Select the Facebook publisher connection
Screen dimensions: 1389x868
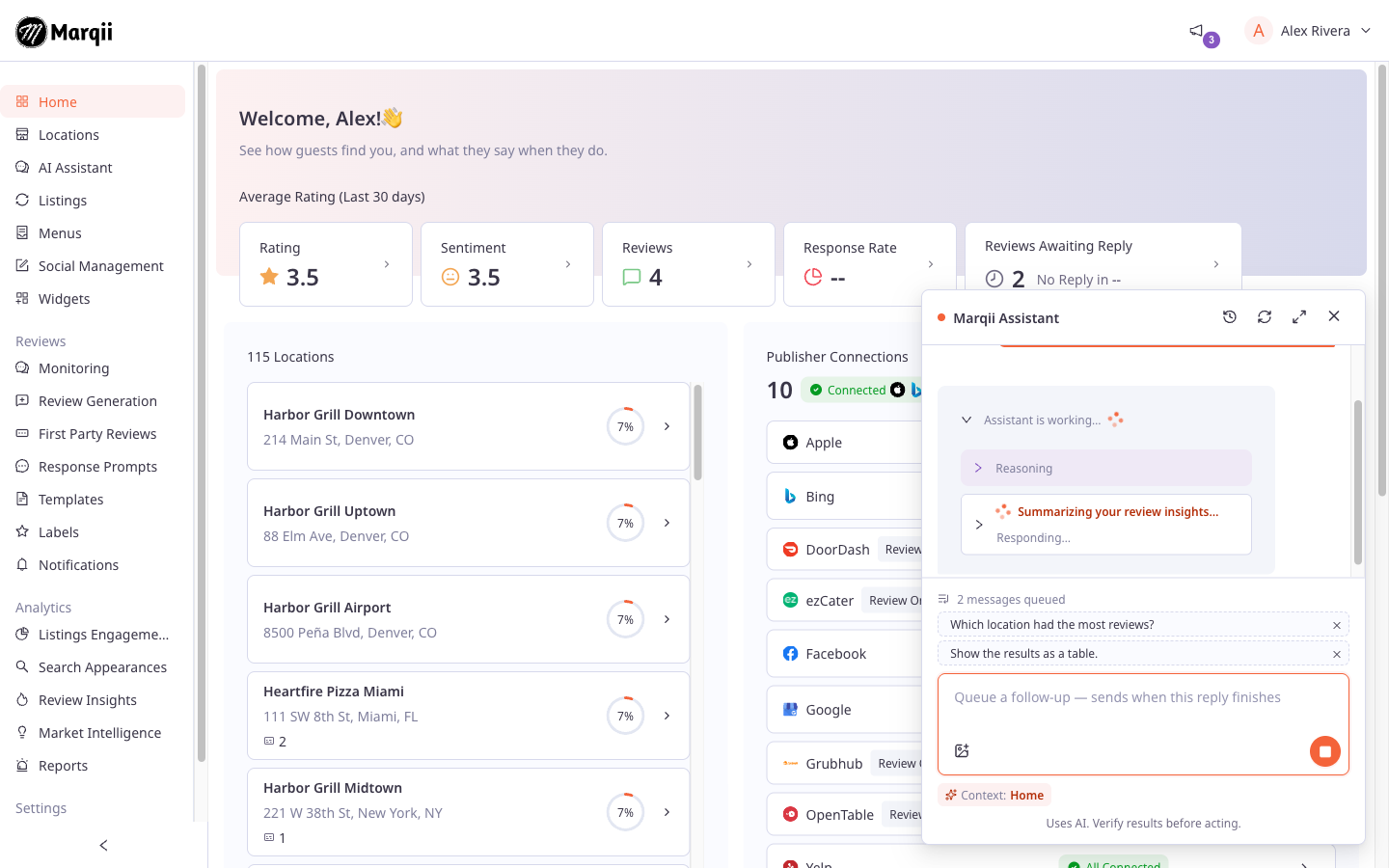845,654
